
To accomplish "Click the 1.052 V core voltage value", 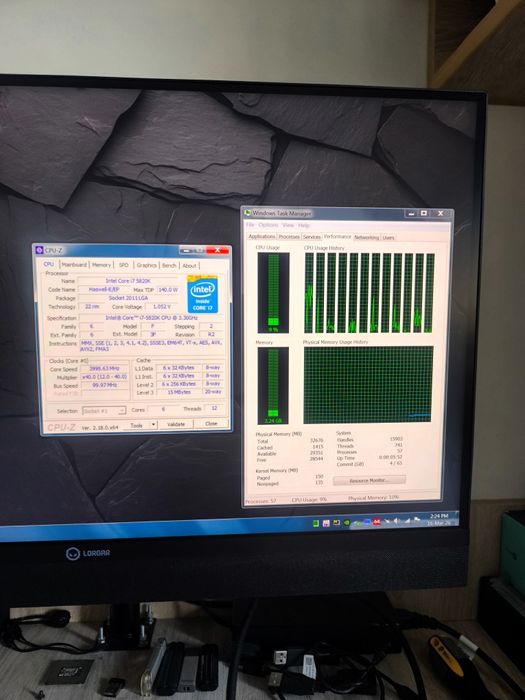I will 162,307.
